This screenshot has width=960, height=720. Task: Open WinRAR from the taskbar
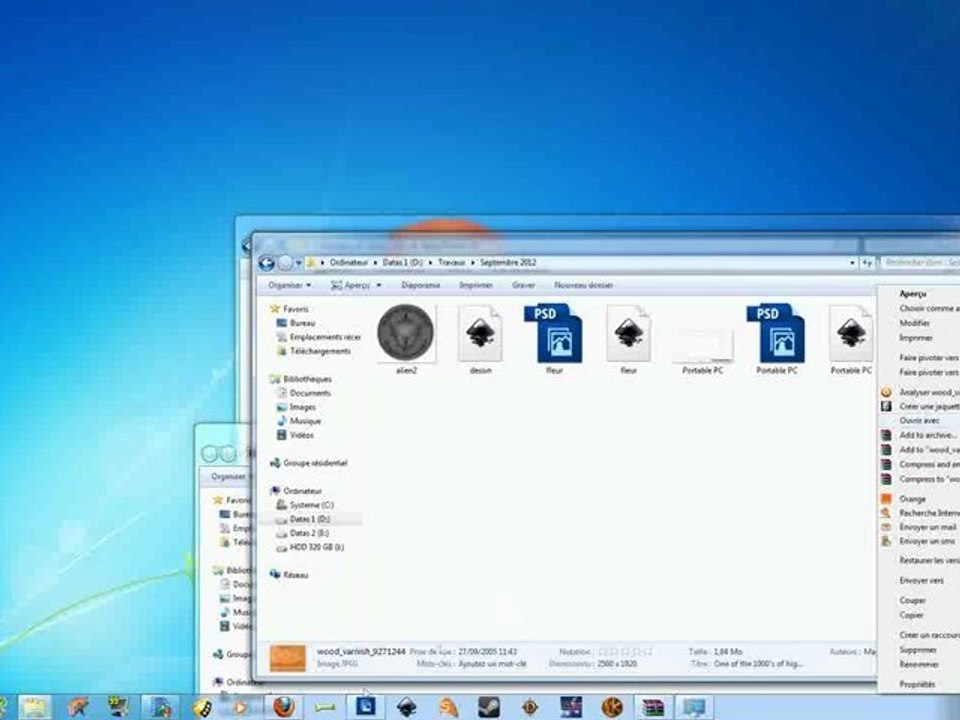coord(653,708)
